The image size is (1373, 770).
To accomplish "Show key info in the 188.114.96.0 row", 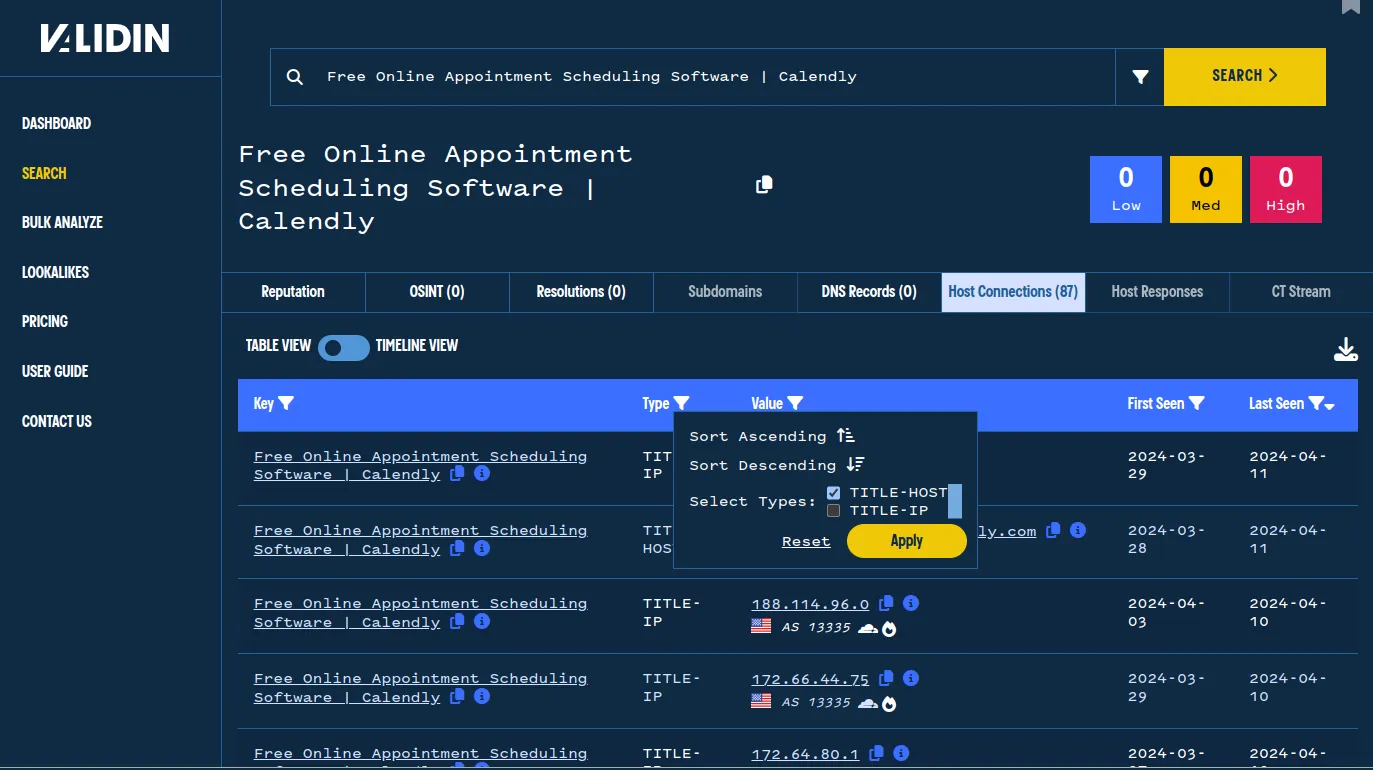I will pos(482,621).
